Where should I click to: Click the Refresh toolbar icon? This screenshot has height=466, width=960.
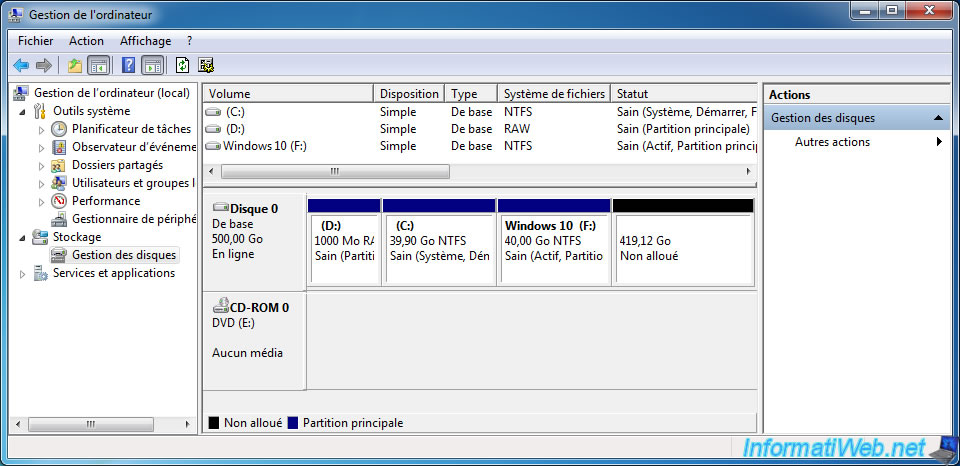[x=182, y=66]
